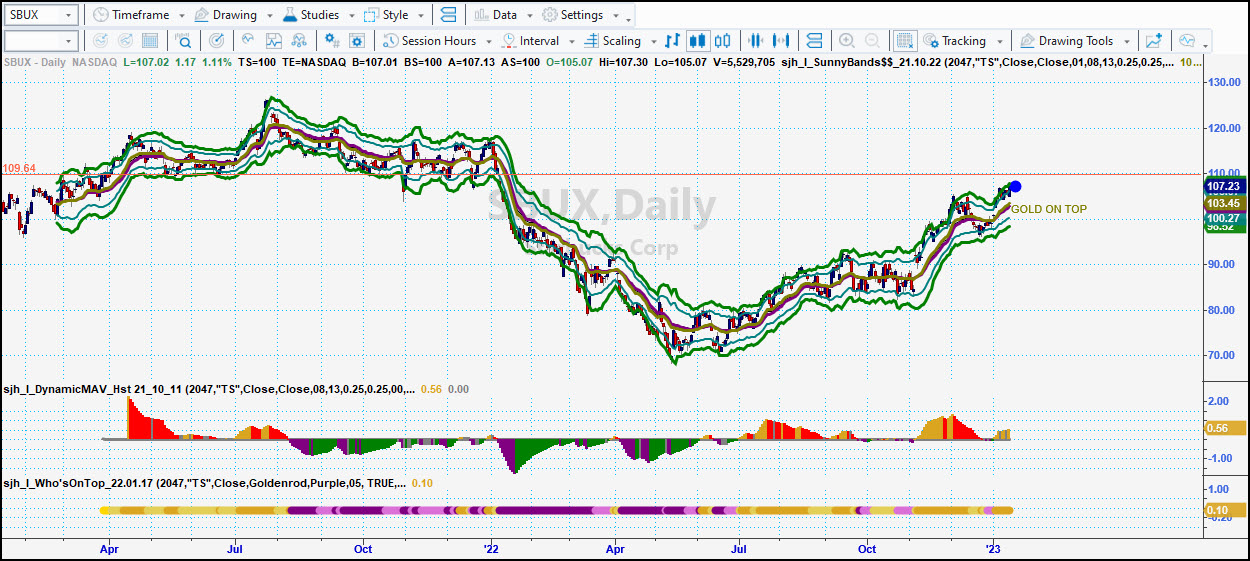This screenshot has height=561, width=1250.
Task: Click the greyed calendar grid icon
Action: click(x=151, y=41)
